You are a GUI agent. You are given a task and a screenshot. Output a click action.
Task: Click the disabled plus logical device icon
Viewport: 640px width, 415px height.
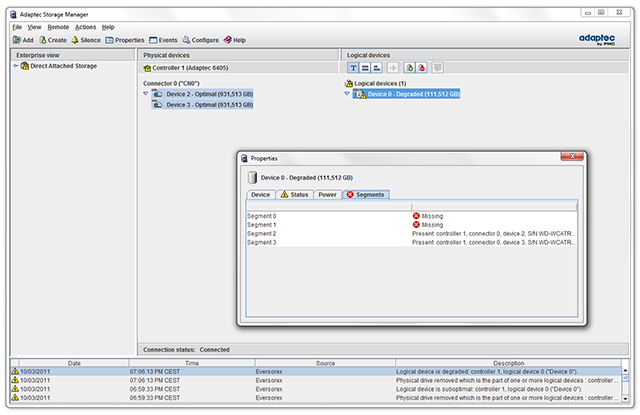393,68
